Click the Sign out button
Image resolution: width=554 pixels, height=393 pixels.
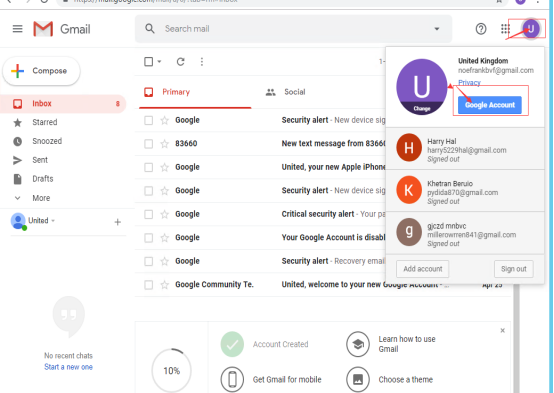pos(514,269)
